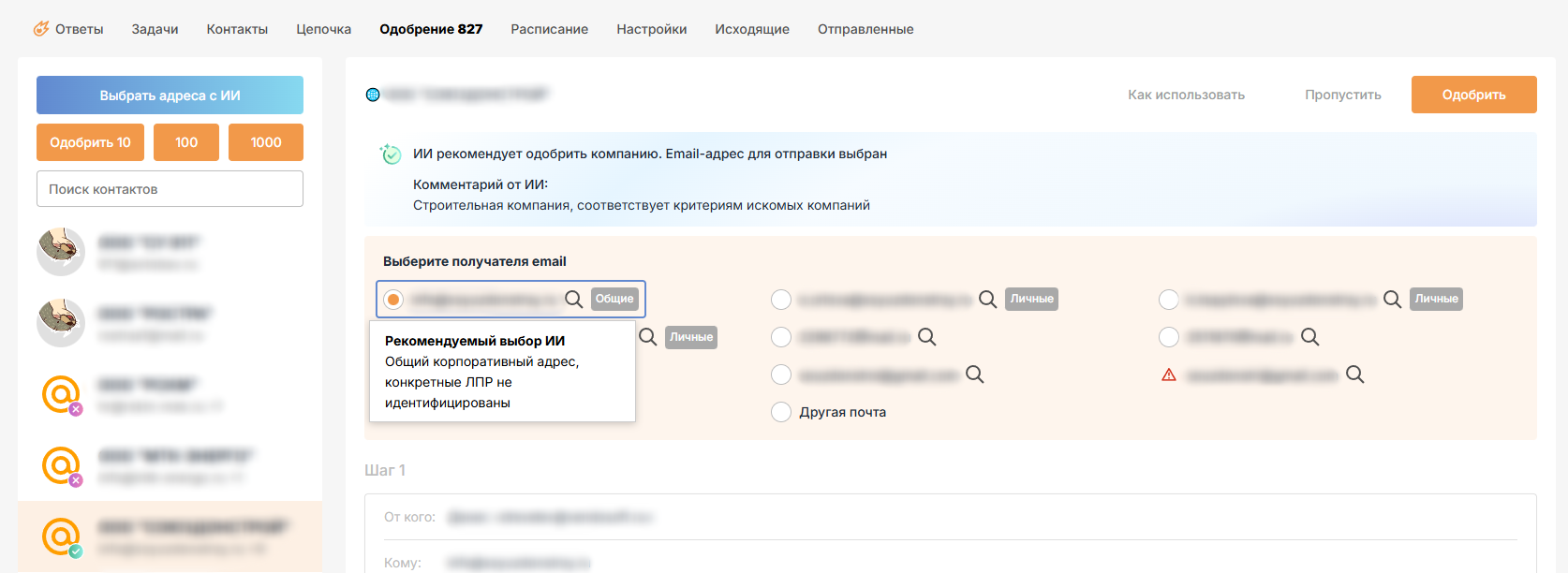The width and height of the screenshot is (1568, 573).
Task: Click the magnifier in the row with red warning triangle
Action: 1354,375
